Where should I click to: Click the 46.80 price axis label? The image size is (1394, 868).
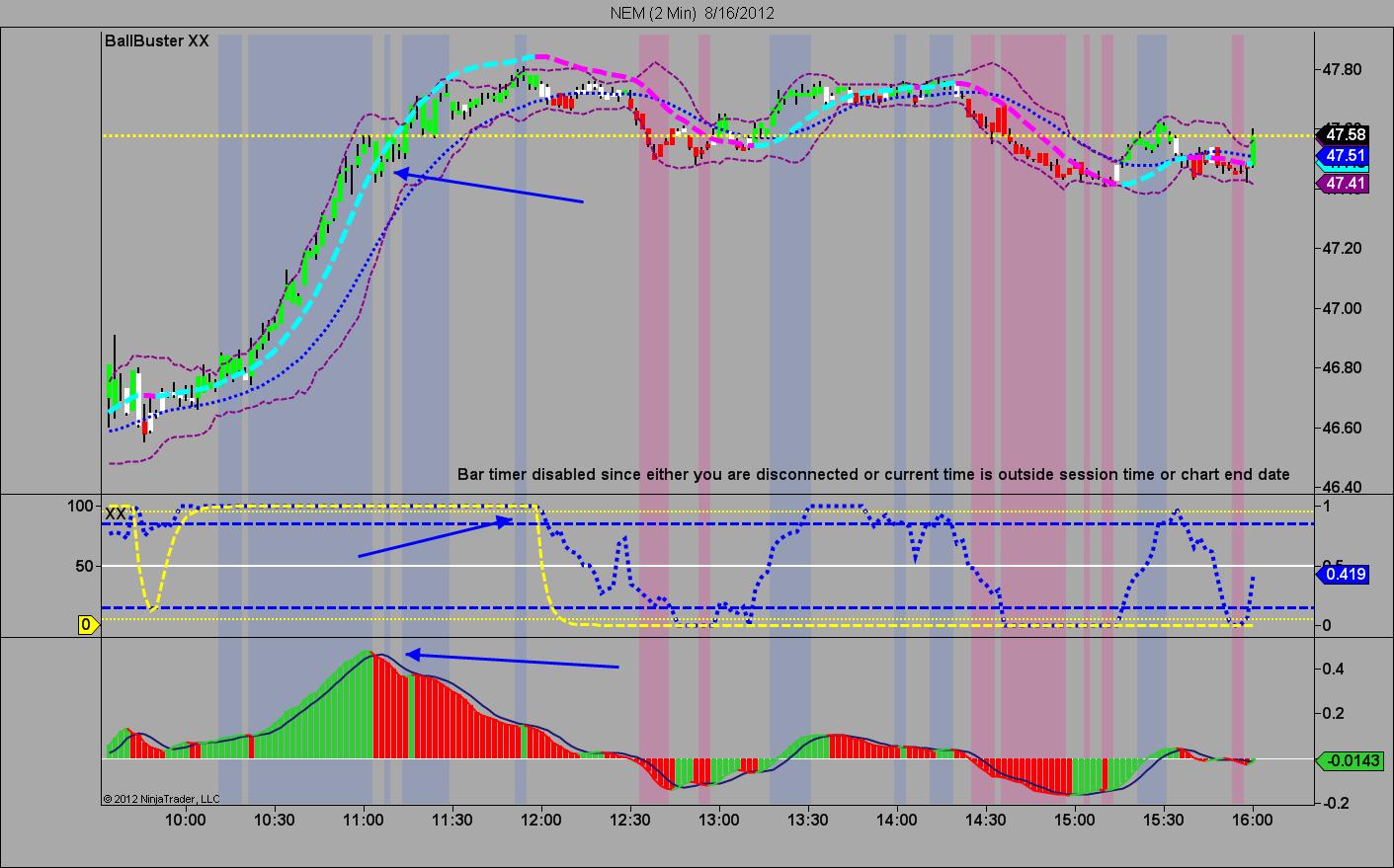click(x=1343, y=367)
